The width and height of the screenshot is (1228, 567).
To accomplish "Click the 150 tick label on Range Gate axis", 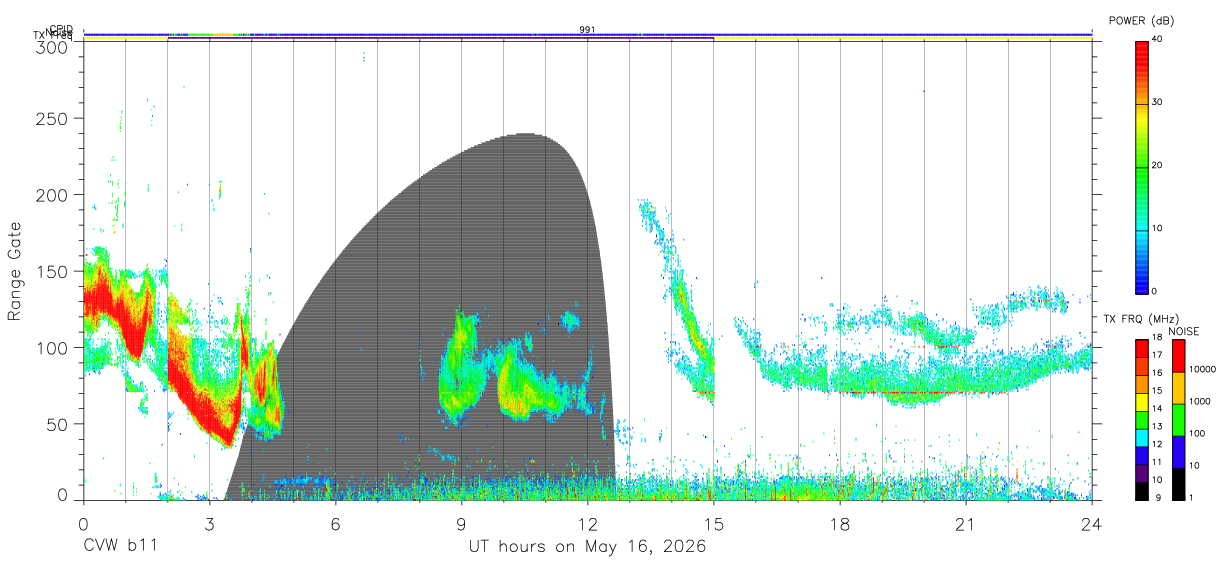I will [x=54, y=271].
